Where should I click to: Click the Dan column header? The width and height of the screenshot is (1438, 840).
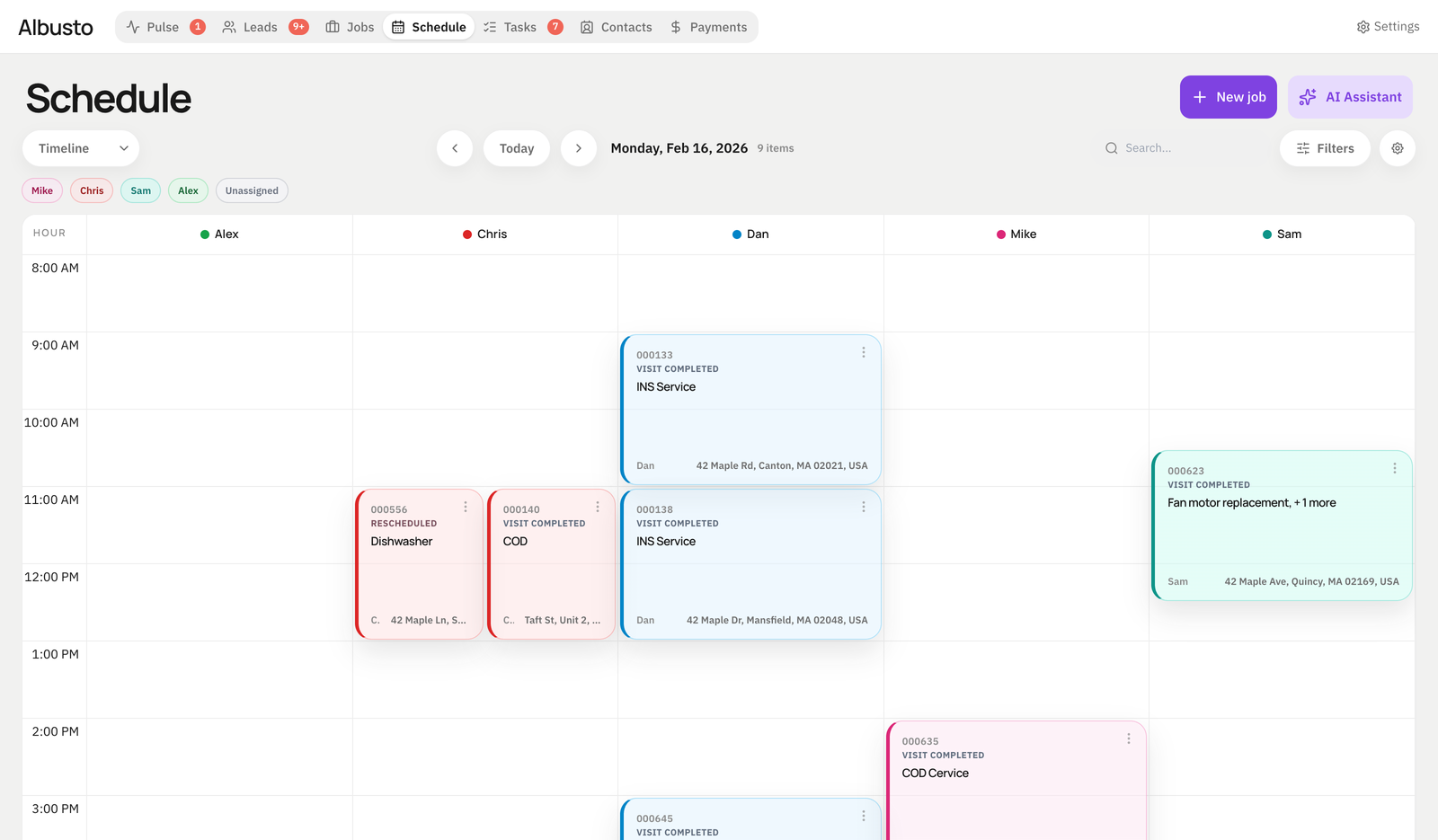click(750, 234)
